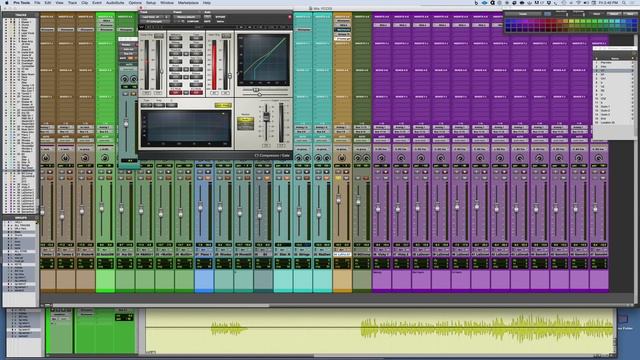Click the left red button in plugin center section
The height and width of the screenshot is (360, 640).
(x=176, y=93)
